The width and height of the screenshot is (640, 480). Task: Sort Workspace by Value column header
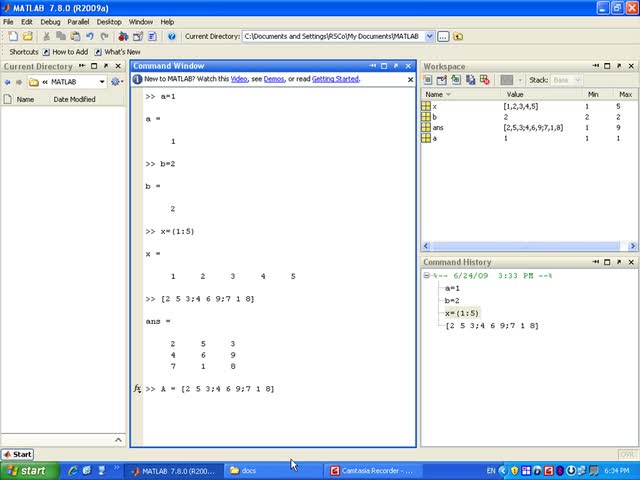click(515, 94)
